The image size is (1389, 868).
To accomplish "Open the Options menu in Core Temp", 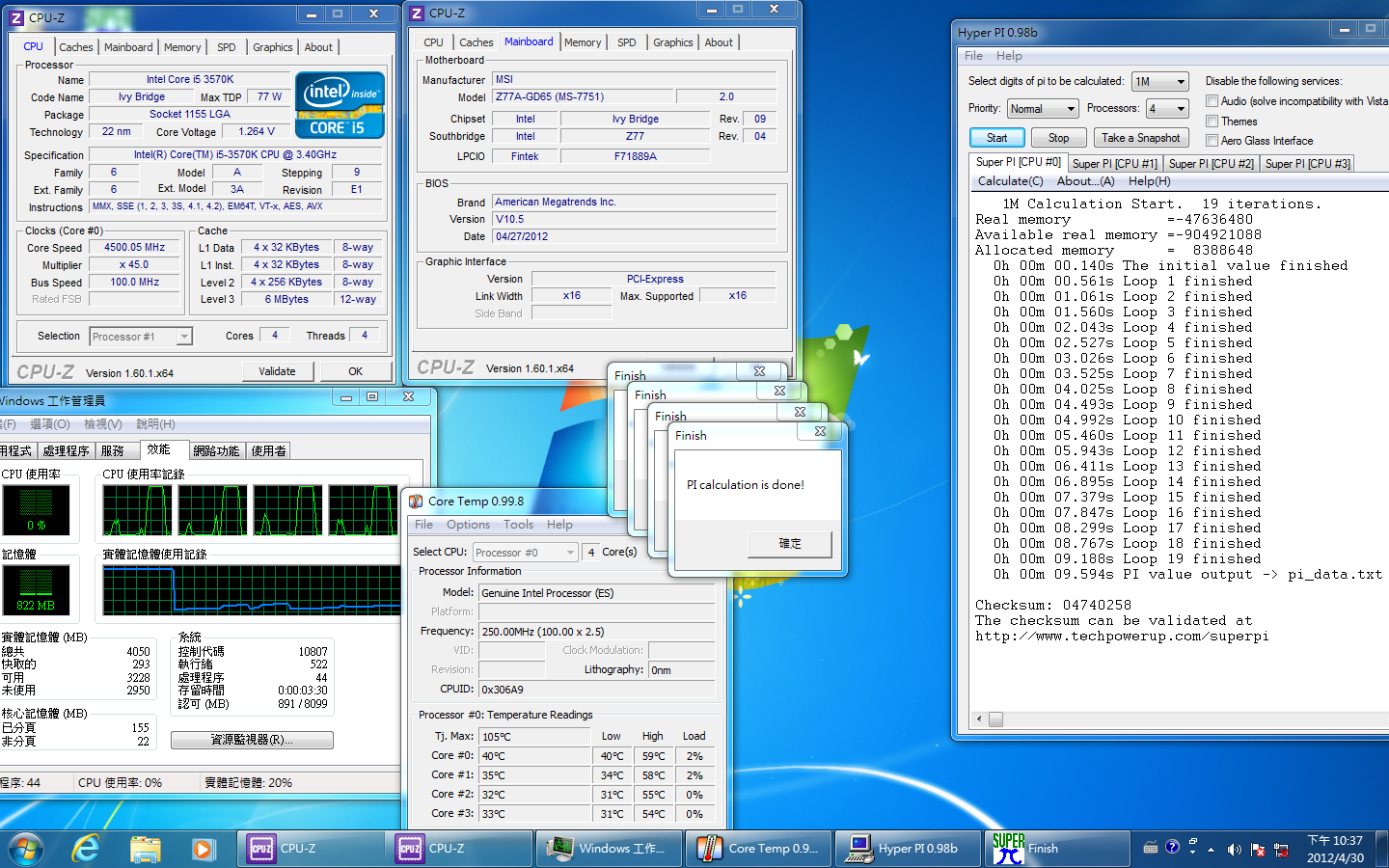I will pyautogui.click(x=468, y=525).
